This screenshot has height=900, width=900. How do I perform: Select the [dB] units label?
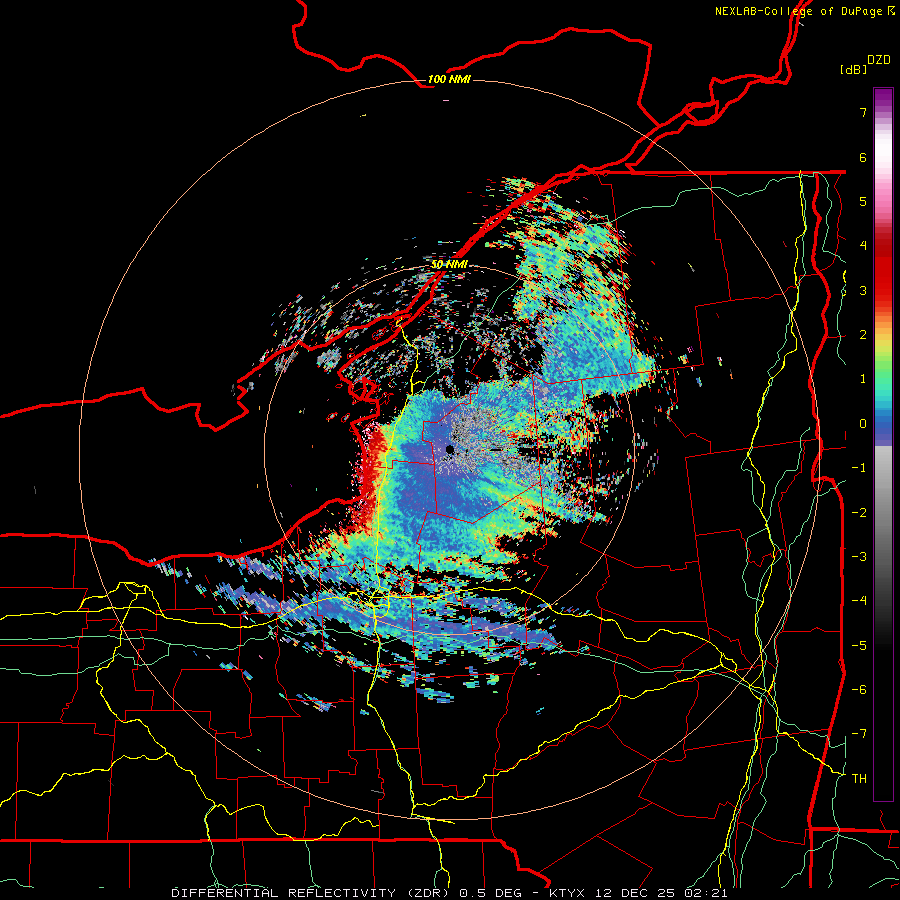click(x=853, y=69)
